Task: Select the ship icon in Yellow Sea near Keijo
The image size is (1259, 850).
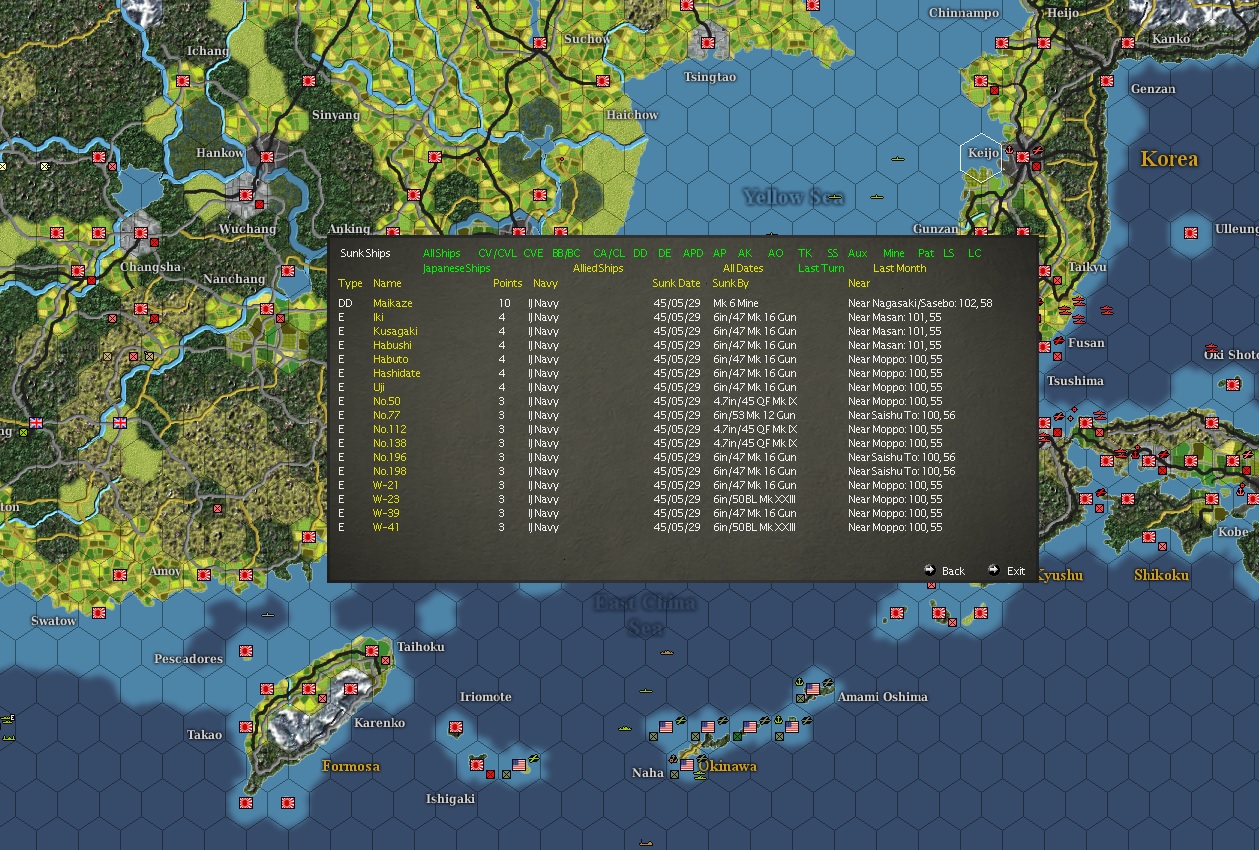Action: pos(898,159)
